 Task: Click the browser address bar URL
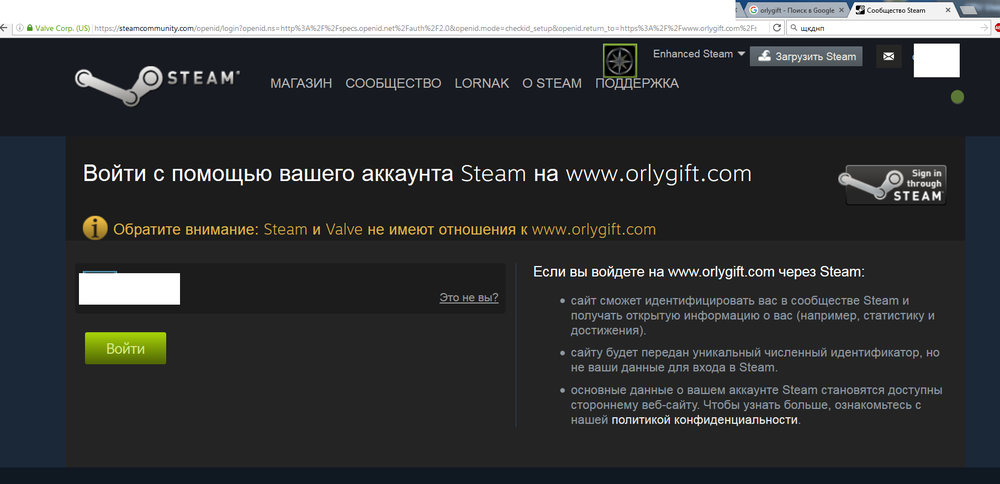(400, 27)
